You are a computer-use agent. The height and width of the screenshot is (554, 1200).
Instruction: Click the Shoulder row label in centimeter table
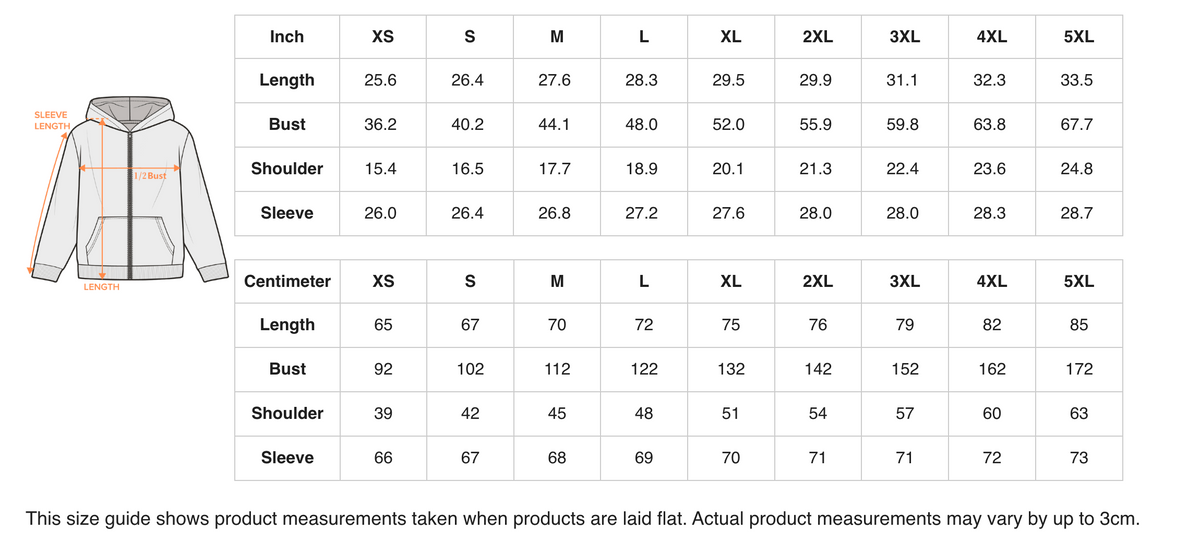click(x=287, y=413)
